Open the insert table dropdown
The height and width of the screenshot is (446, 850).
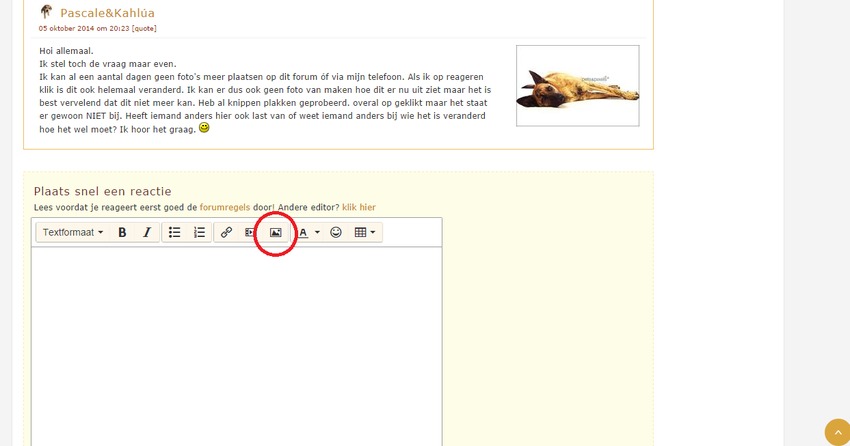point(365,232)
